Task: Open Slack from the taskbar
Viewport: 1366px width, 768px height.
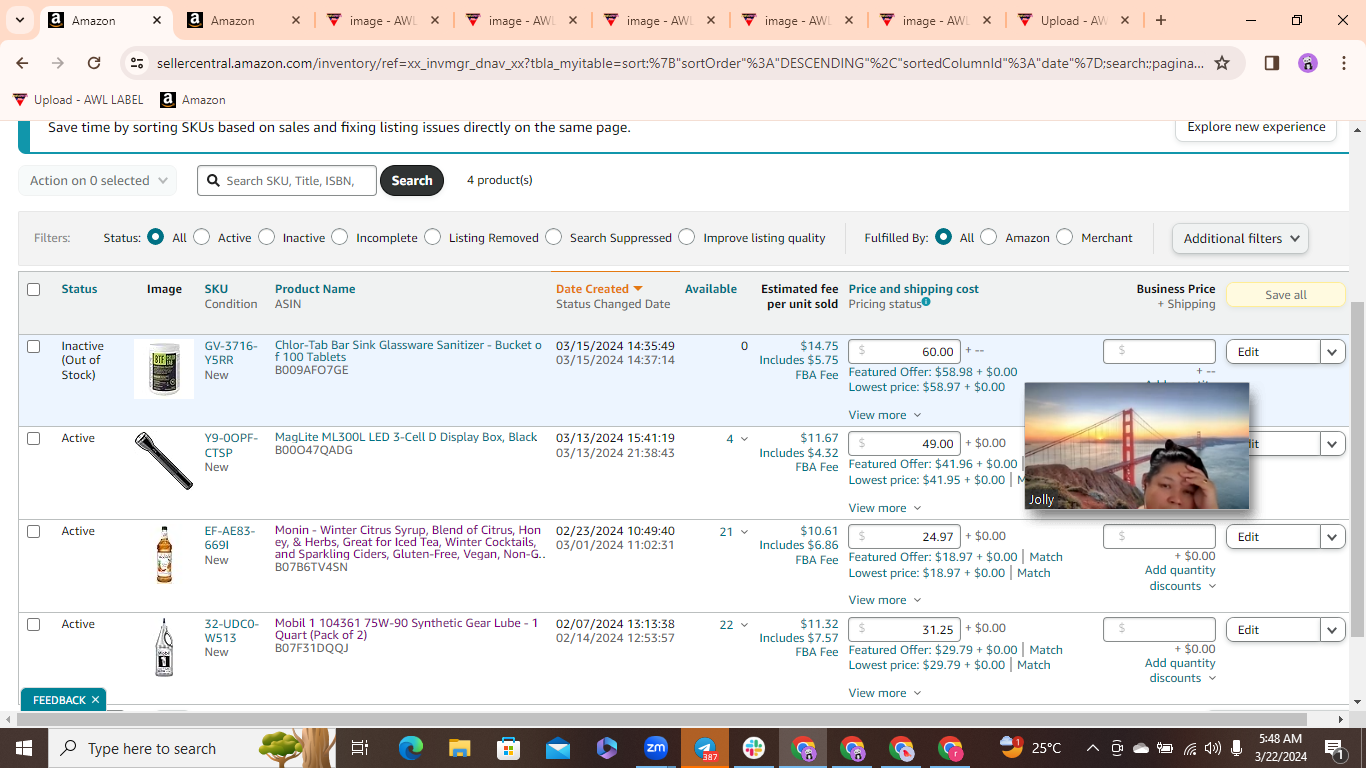Action: pos(754,748)
